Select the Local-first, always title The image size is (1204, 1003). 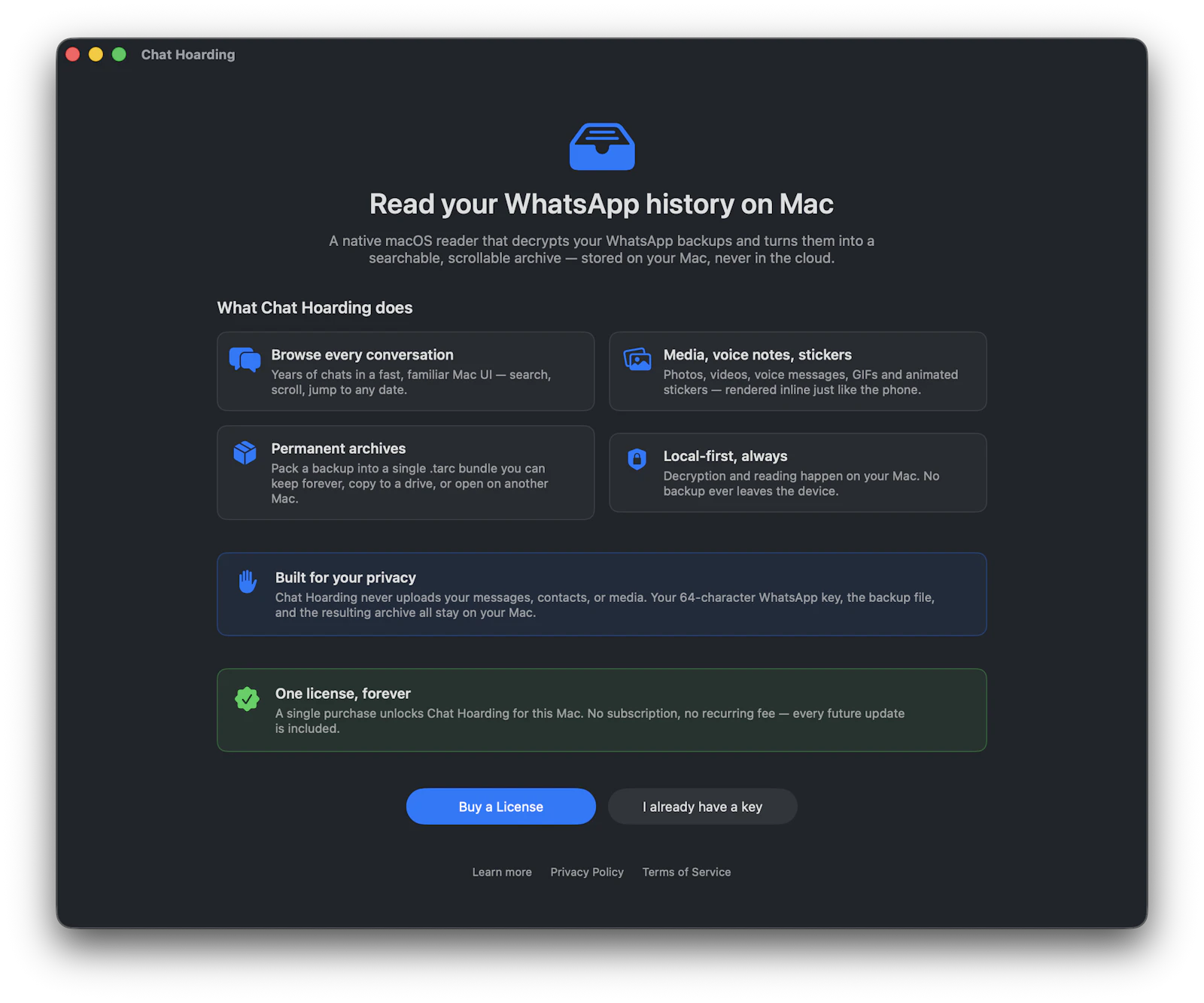click(725, 456)
